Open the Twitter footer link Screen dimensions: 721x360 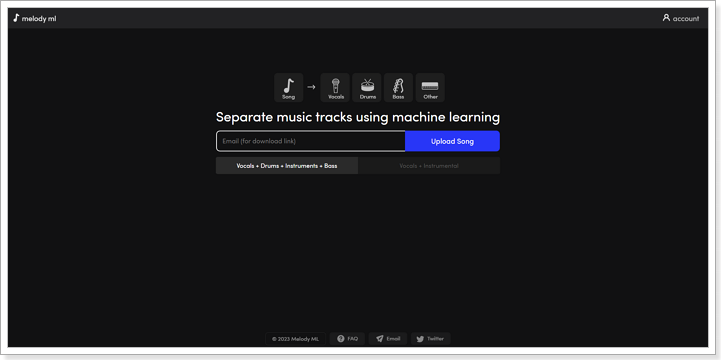click(430, 339)
